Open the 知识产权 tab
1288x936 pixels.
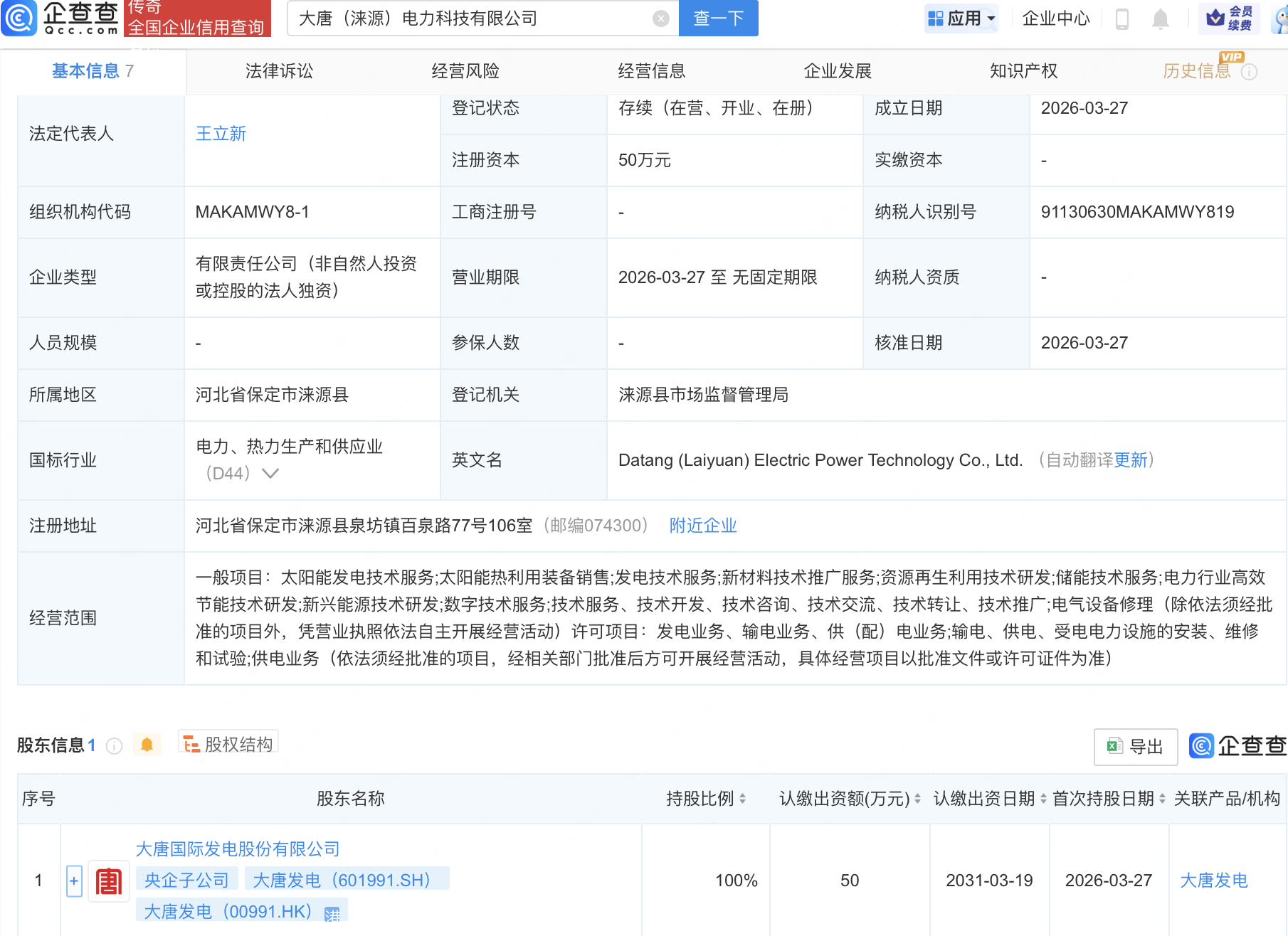click(1023, 70)
